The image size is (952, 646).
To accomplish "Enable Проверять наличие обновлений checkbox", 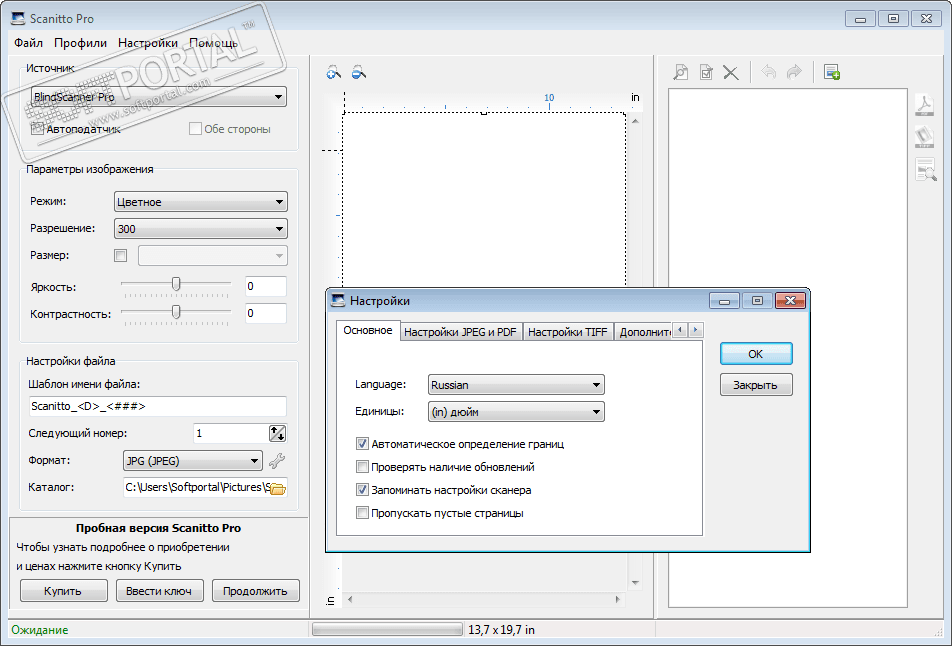I will point(362,467).
